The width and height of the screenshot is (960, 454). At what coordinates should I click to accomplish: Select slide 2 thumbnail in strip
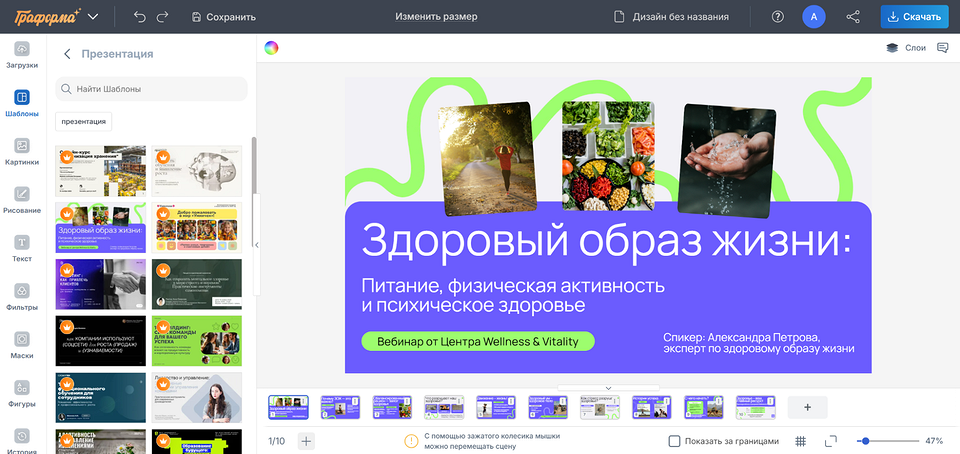point(340,407)
